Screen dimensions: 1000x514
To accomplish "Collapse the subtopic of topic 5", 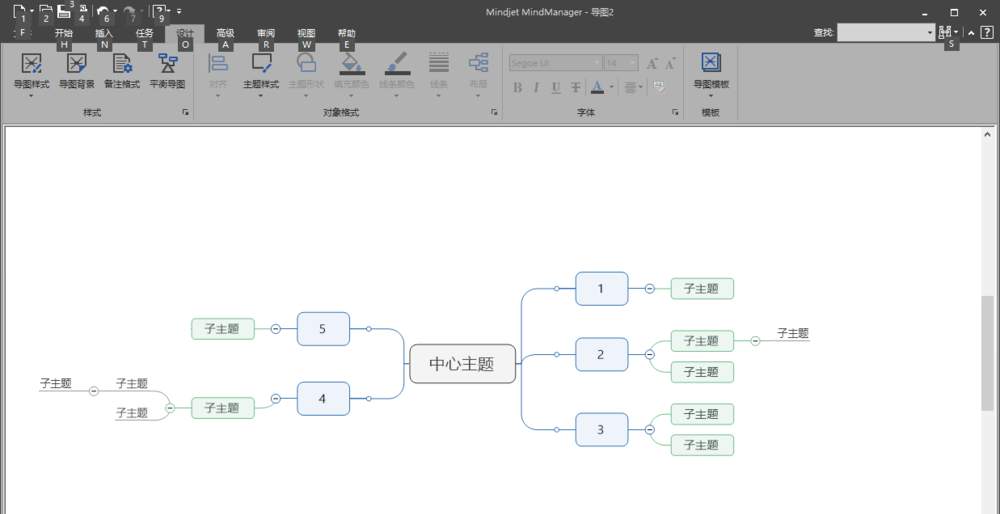I will 276,329.
